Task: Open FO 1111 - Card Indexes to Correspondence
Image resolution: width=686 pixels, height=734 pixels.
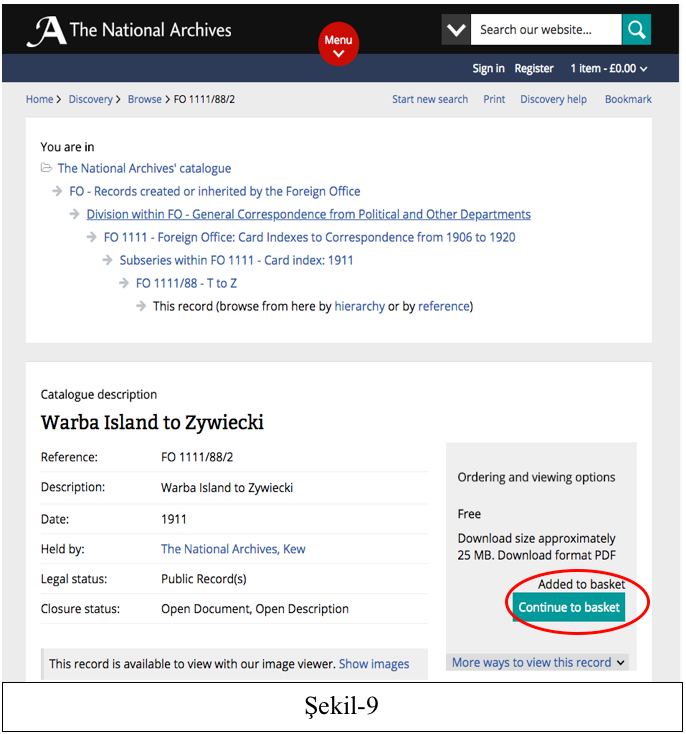Action: (310, 237)
